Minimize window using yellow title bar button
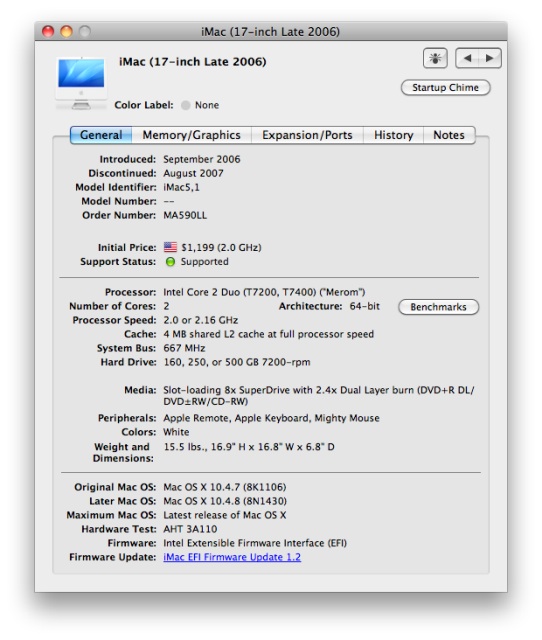This screenshot has height=640, width=542. 67,31
